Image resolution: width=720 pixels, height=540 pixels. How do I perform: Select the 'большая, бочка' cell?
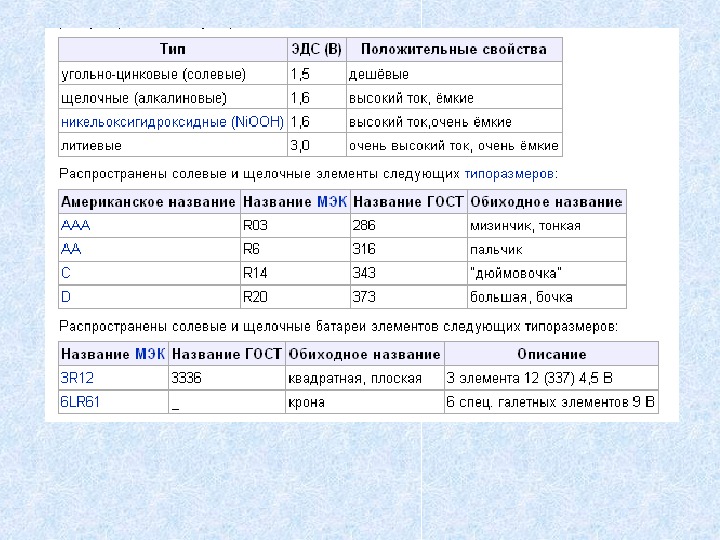coord(547,297)
